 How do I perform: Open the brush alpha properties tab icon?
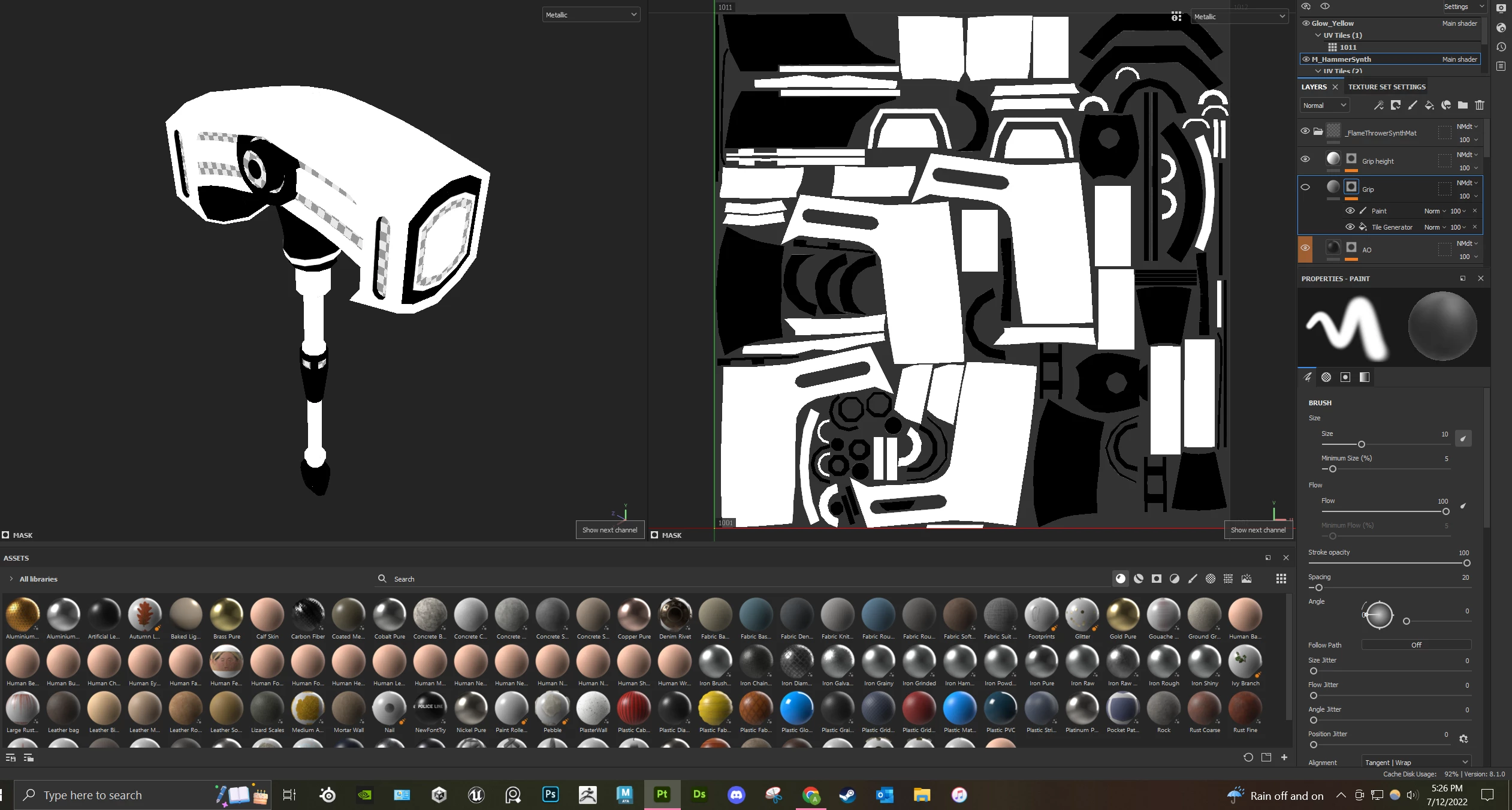tap(1326, 377)
